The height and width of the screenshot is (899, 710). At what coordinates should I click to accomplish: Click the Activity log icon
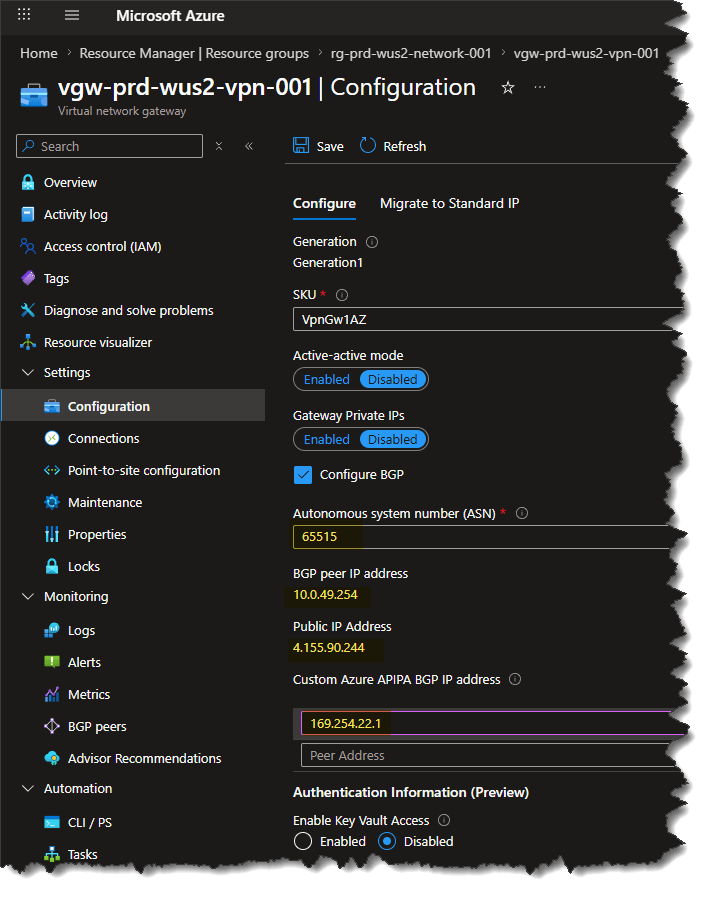(x=28, y=214)
